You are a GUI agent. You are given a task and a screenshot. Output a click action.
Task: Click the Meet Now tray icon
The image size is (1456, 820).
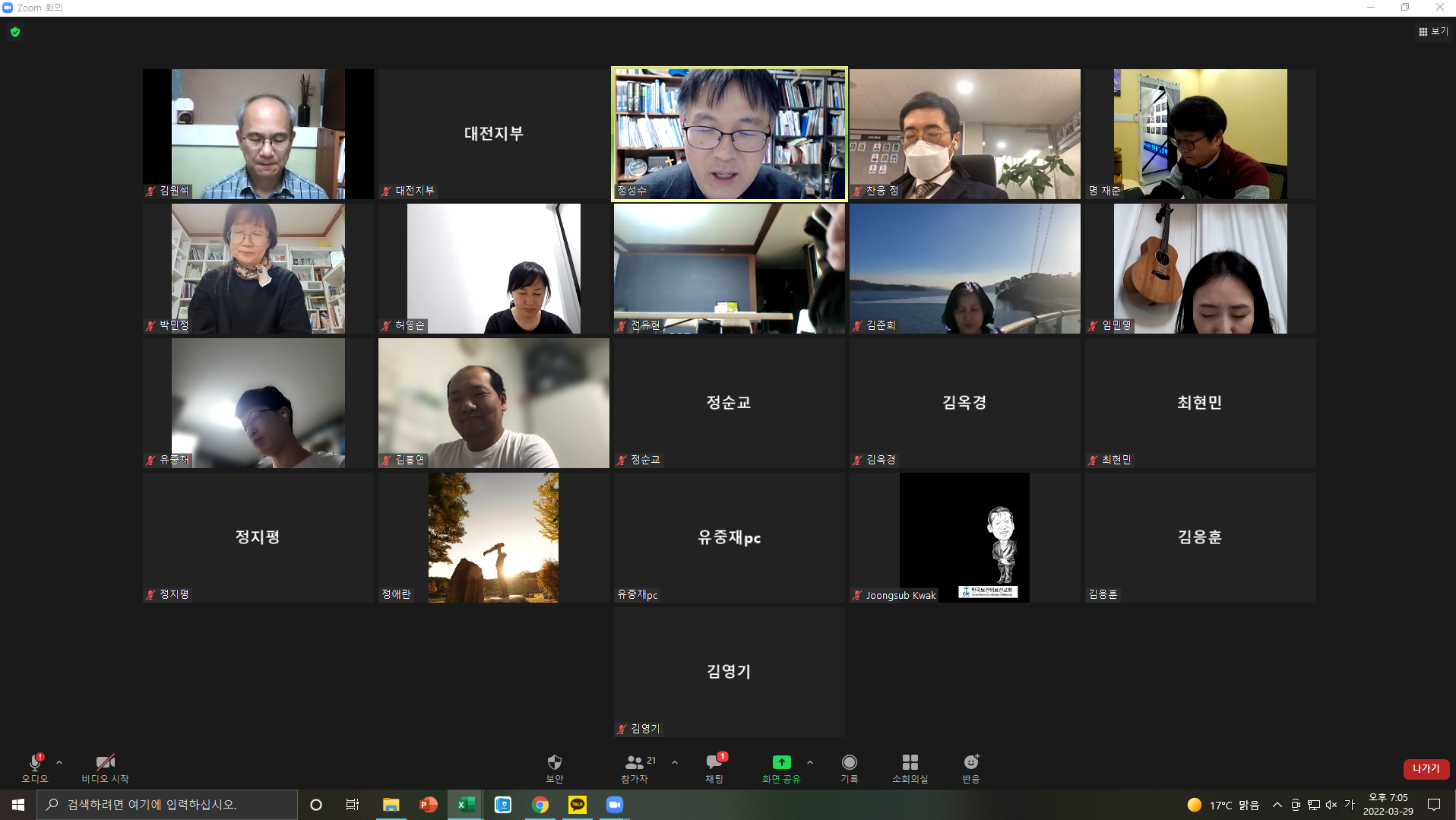pyautogui.click(x=1296, y=805)
